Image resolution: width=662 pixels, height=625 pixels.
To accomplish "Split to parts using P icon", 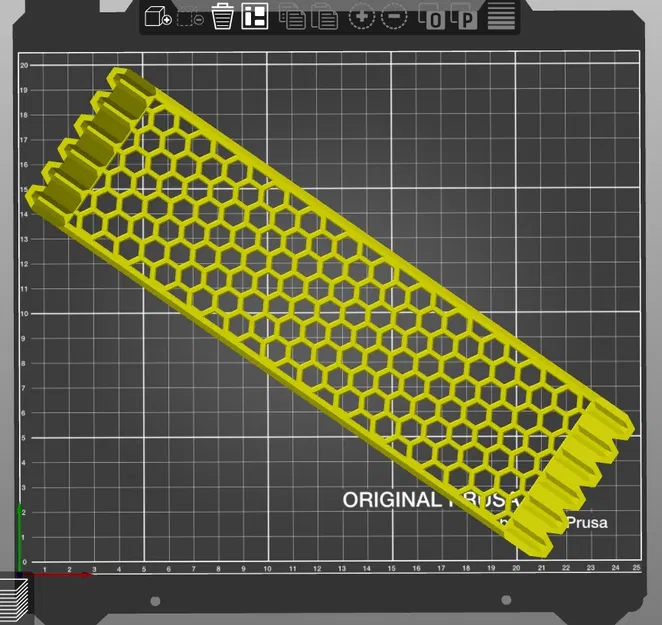I will click(464, 17).
